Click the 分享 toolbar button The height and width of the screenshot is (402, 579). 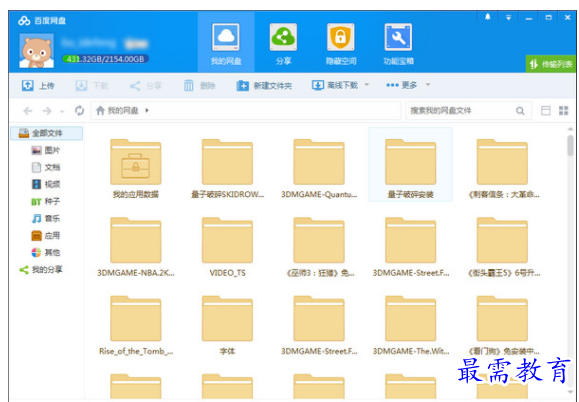pos(145,86)
